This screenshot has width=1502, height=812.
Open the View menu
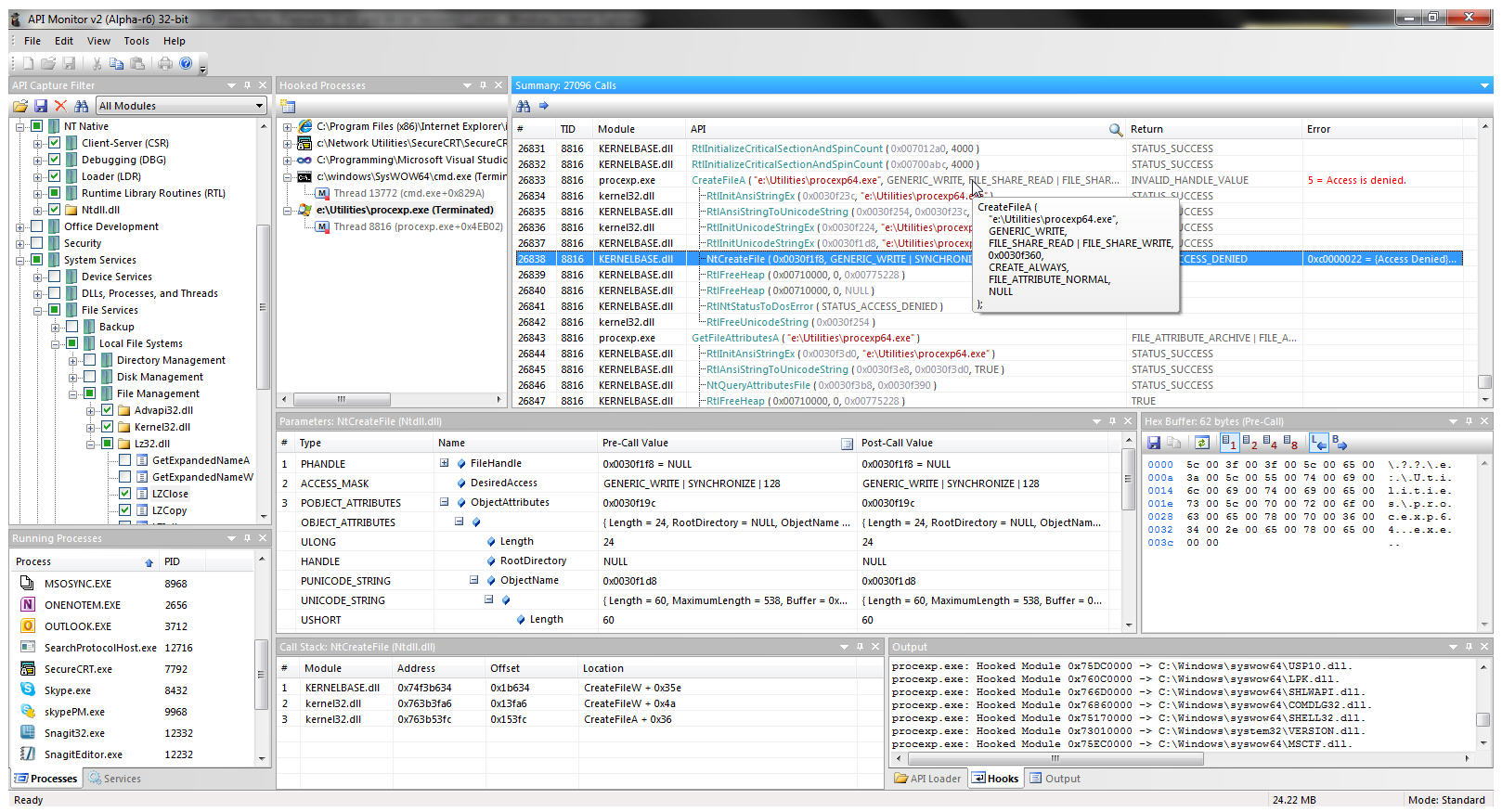tap(98, 41)
